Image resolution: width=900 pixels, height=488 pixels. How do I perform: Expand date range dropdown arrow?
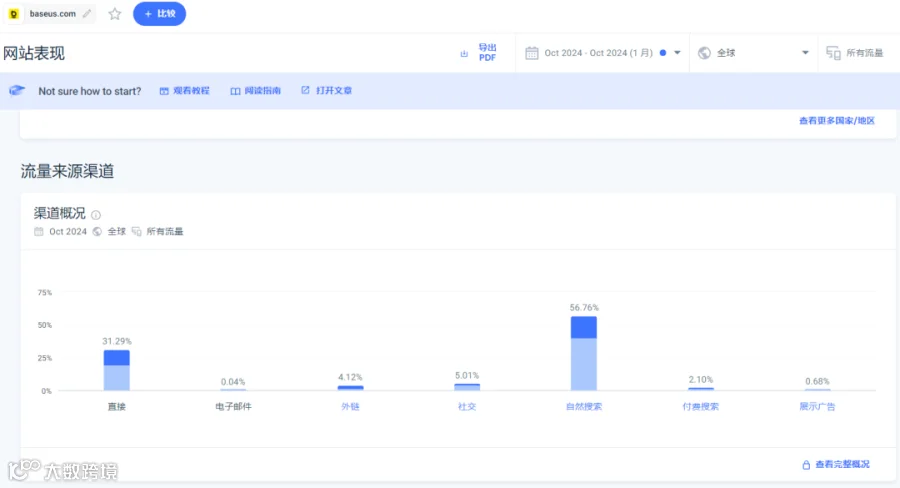tap(677, 53)
